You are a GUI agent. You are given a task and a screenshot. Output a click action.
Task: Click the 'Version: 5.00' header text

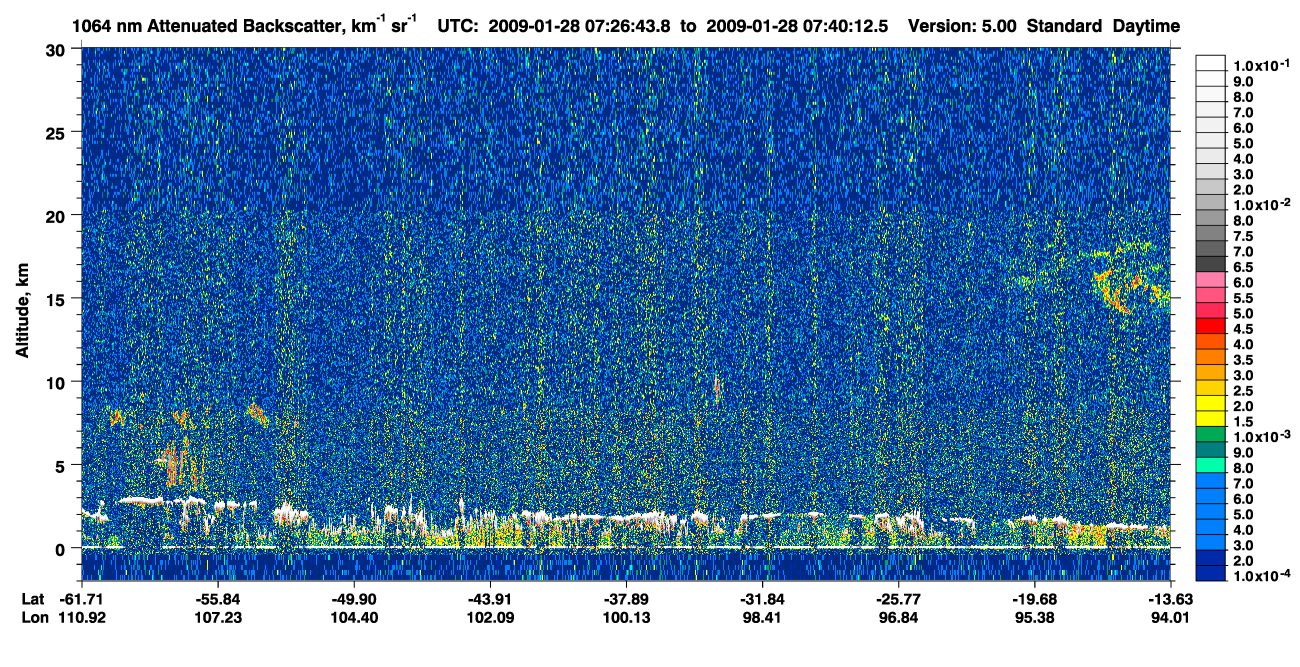(x=960, y=26)
